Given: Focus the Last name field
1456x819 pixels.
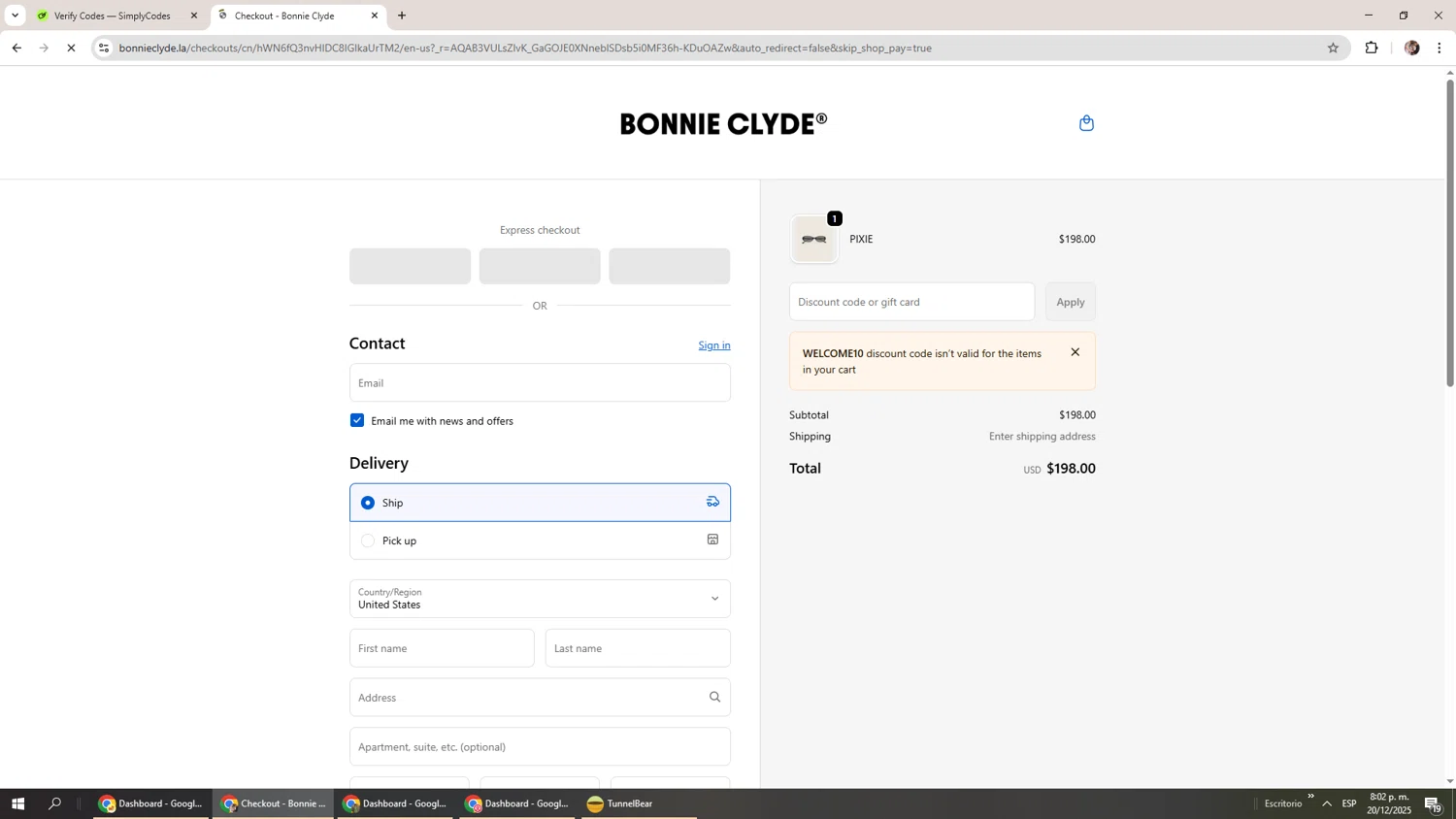Looking at the screenshot, I should coord(638,648).
